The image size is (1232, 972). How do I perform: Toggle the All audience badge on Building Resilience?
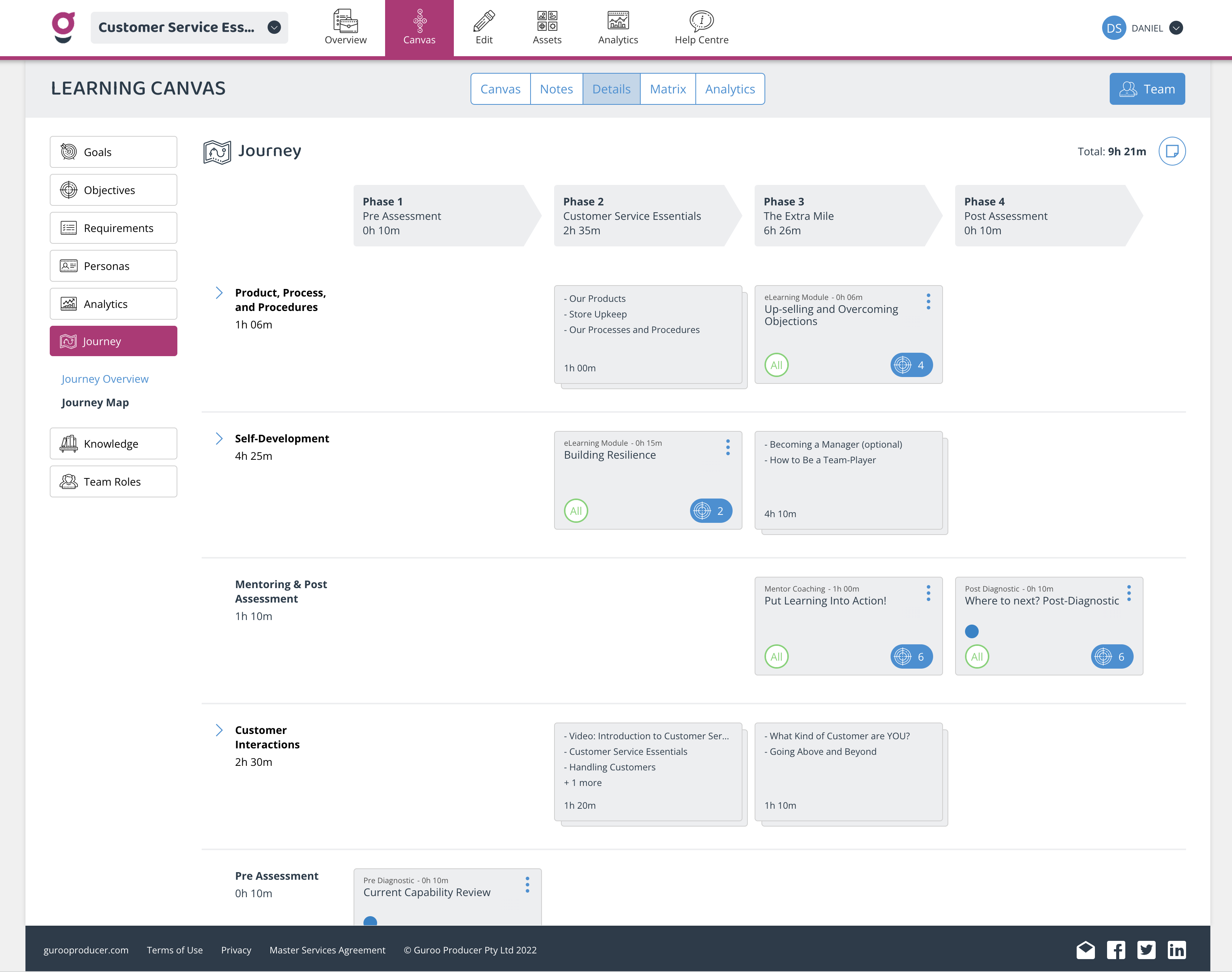(x=576, y=511)
